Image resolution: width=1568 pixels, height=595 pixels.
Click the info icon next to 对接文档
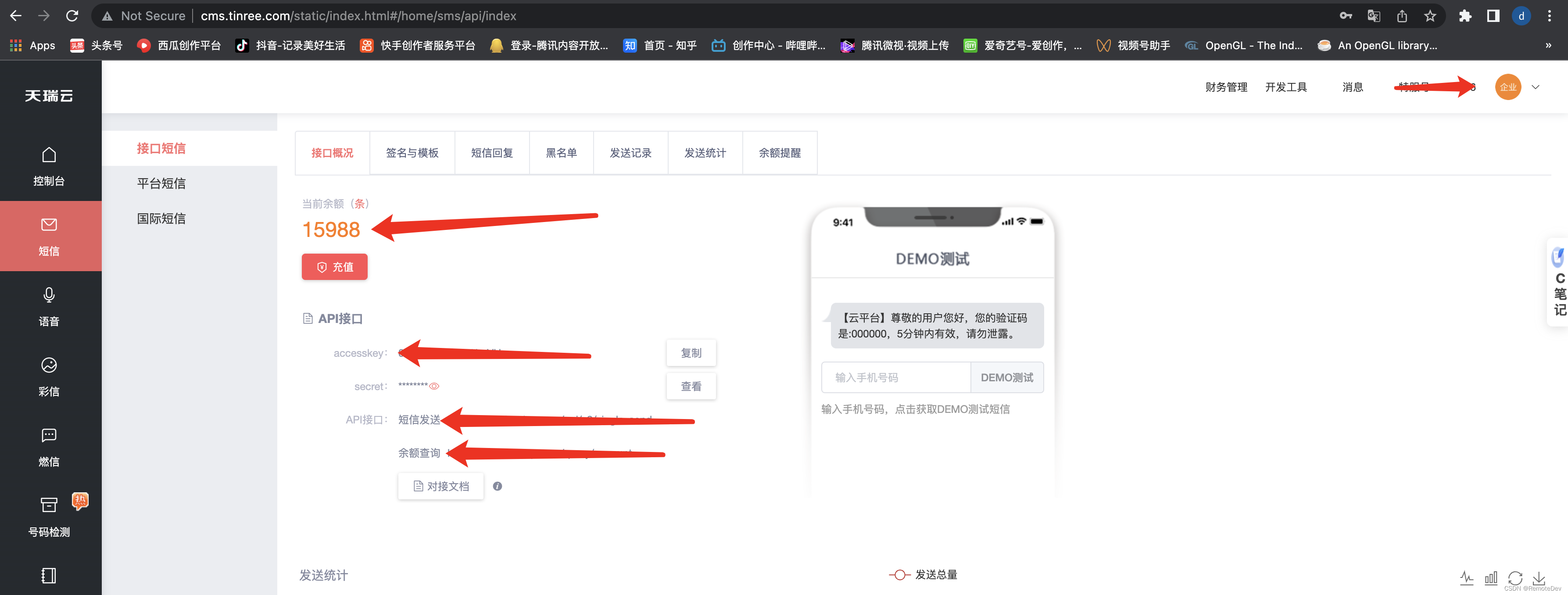pos(498,486)
